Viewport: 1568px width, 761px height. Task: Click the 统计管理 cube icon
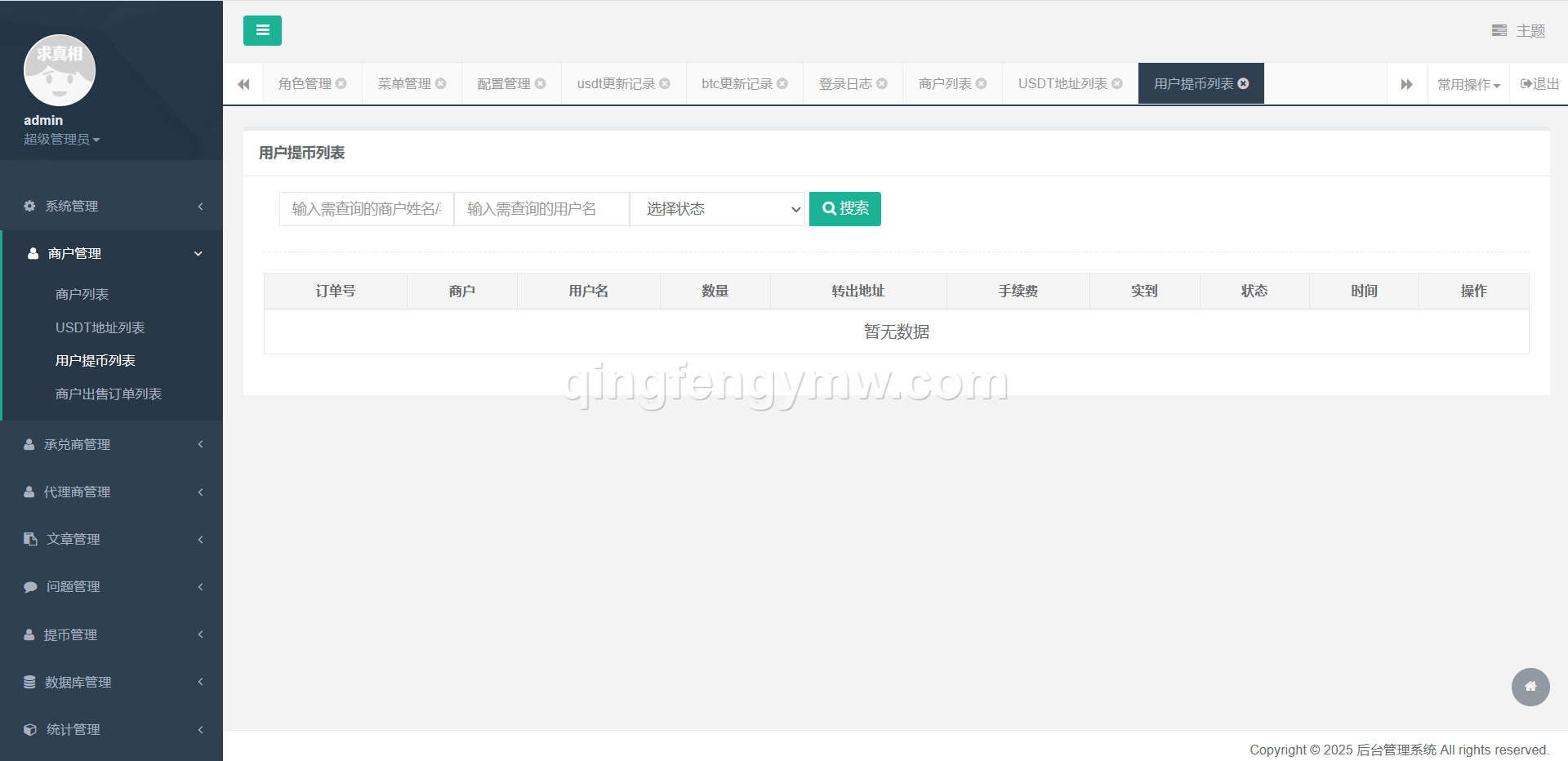pos(30,729)
